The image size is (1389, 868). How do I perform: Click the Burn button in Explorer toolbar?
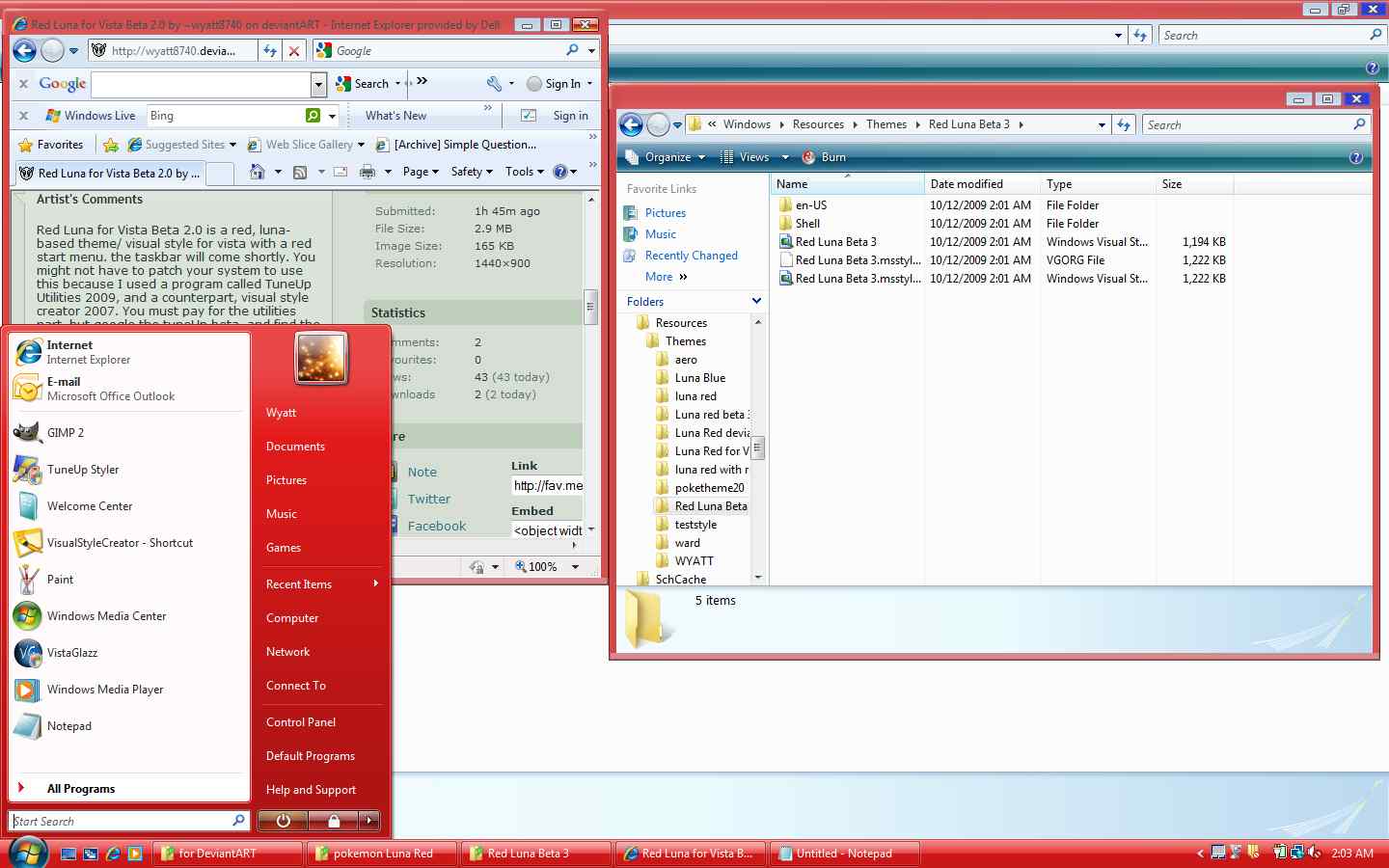coord(825,157)
